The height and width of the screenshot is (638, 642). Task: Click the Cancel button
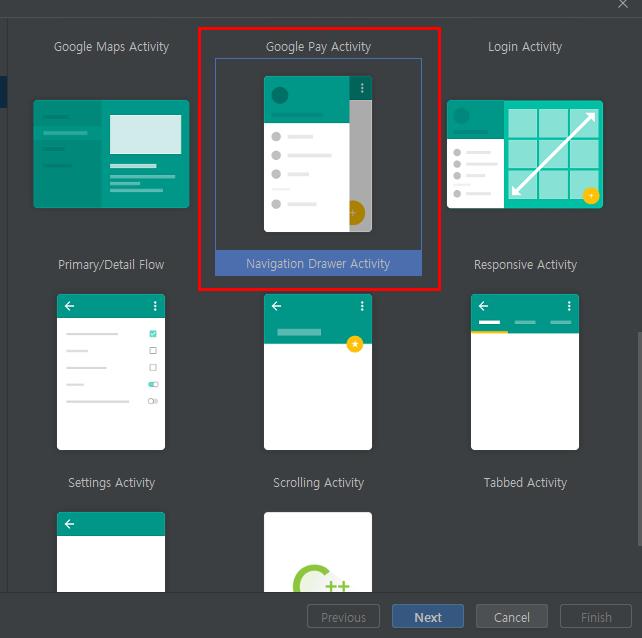tap(512, 616)
